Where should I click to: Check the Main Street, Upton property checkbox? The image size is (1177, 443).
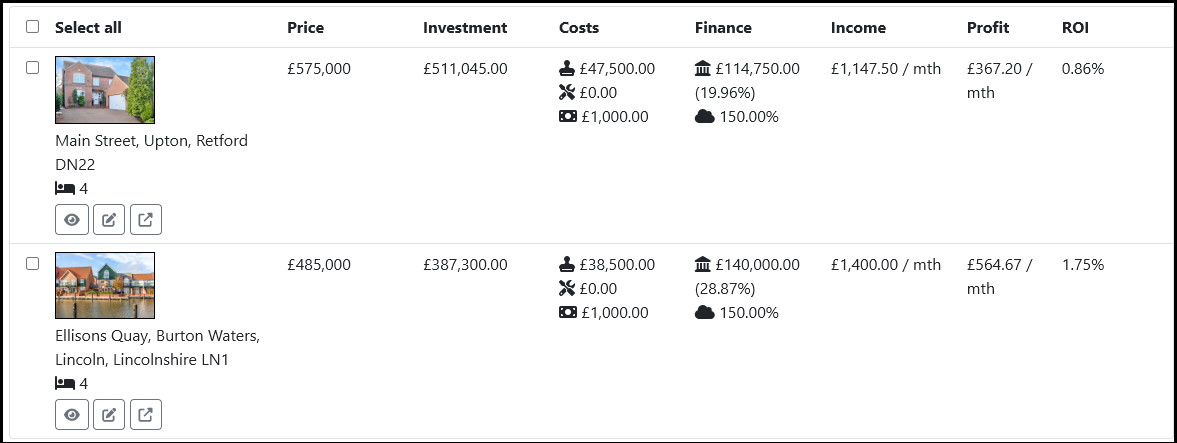(32, 68)
